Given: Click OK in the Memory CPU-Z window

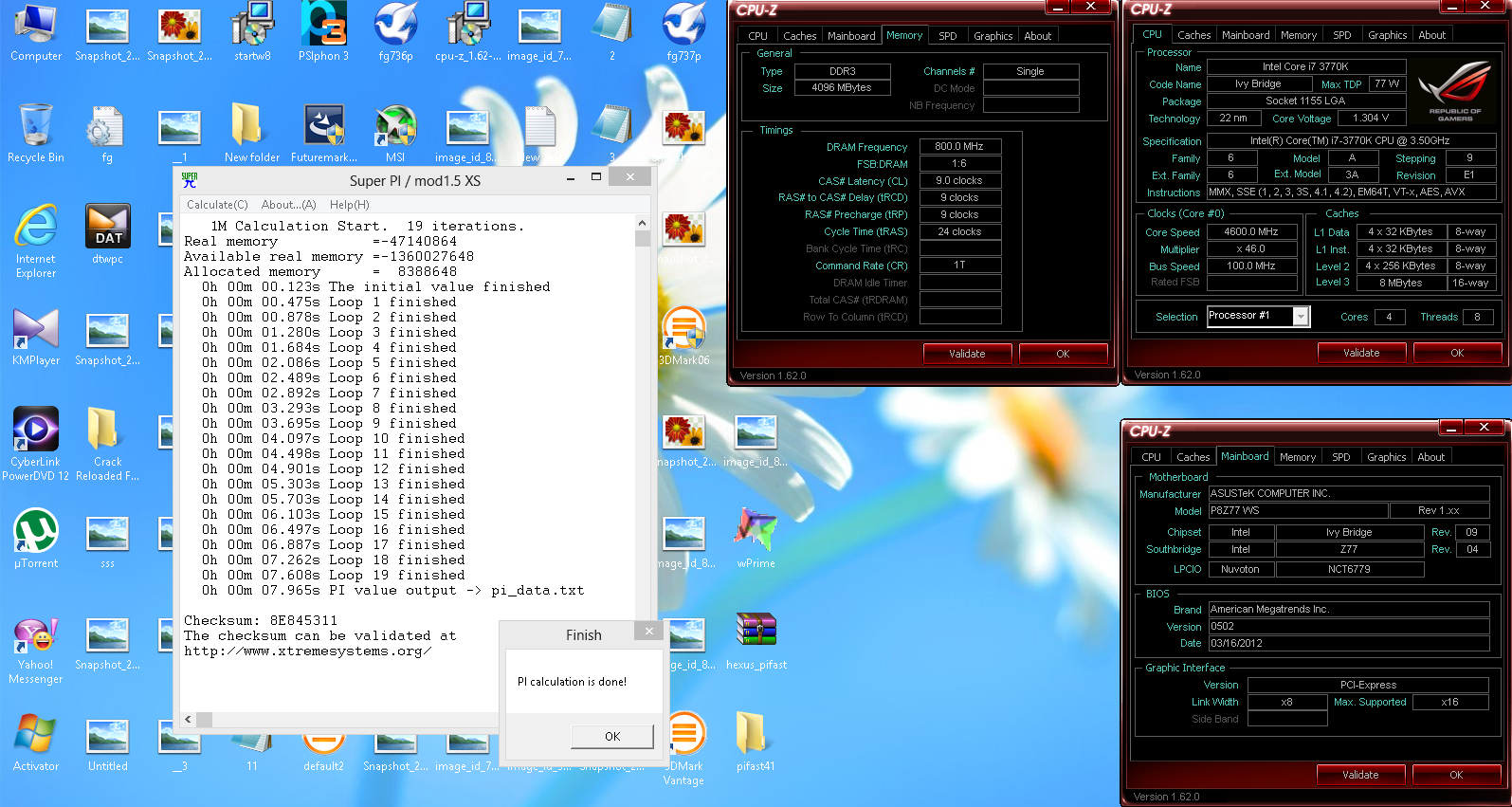Looking at the screenshot, I should coord(1063,354).
